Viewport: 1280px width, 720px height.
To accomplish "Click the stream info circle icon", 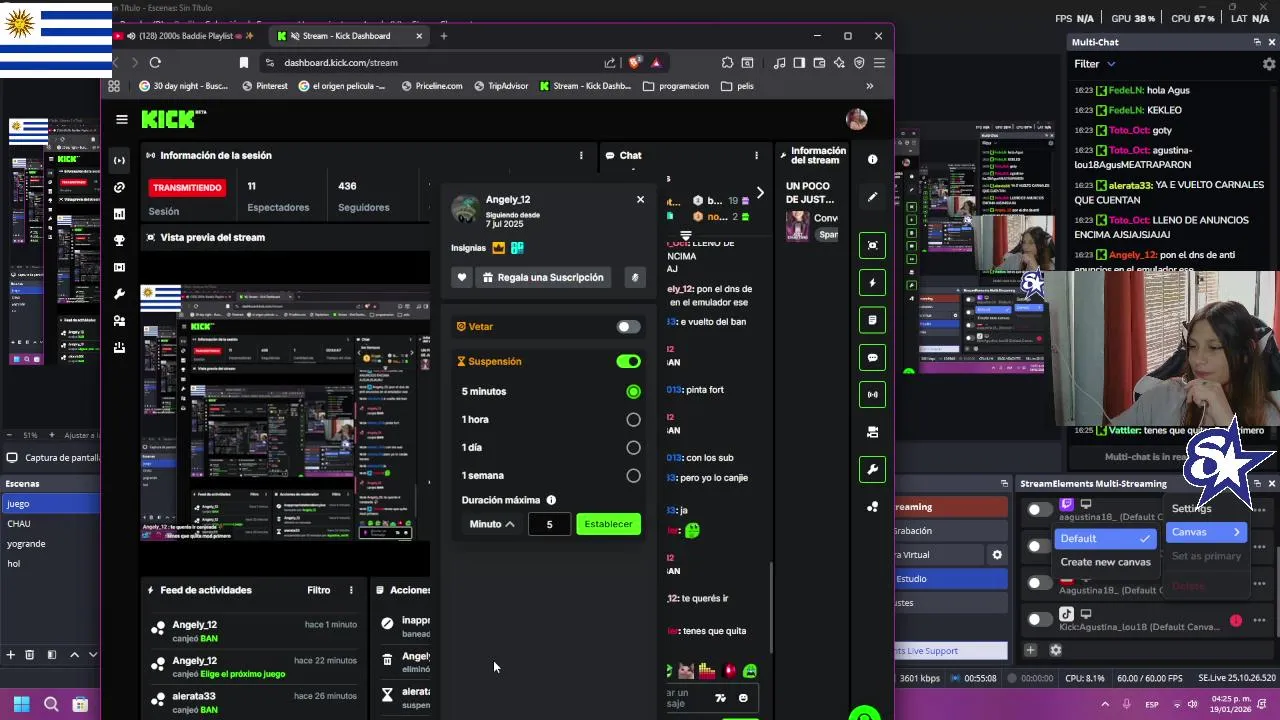I will pos(872,159).
